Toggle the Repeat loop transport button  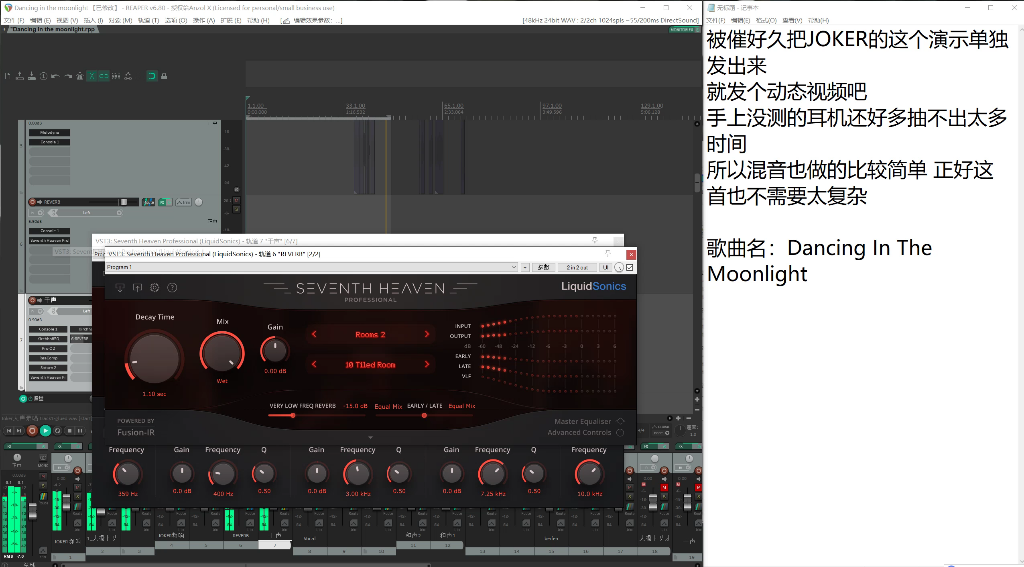[57, 430]
